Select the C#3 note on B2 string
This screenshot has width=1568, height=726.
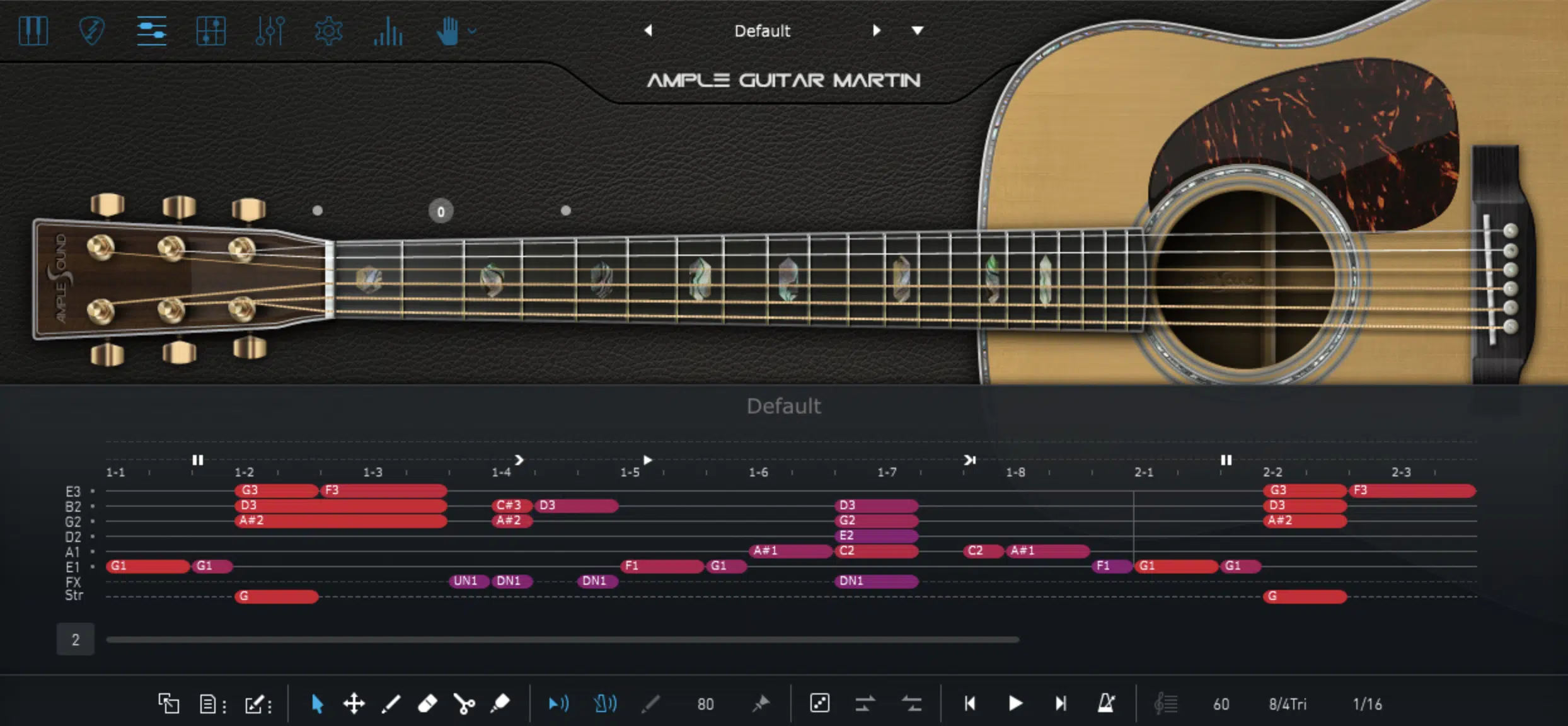tap(512, 505)
